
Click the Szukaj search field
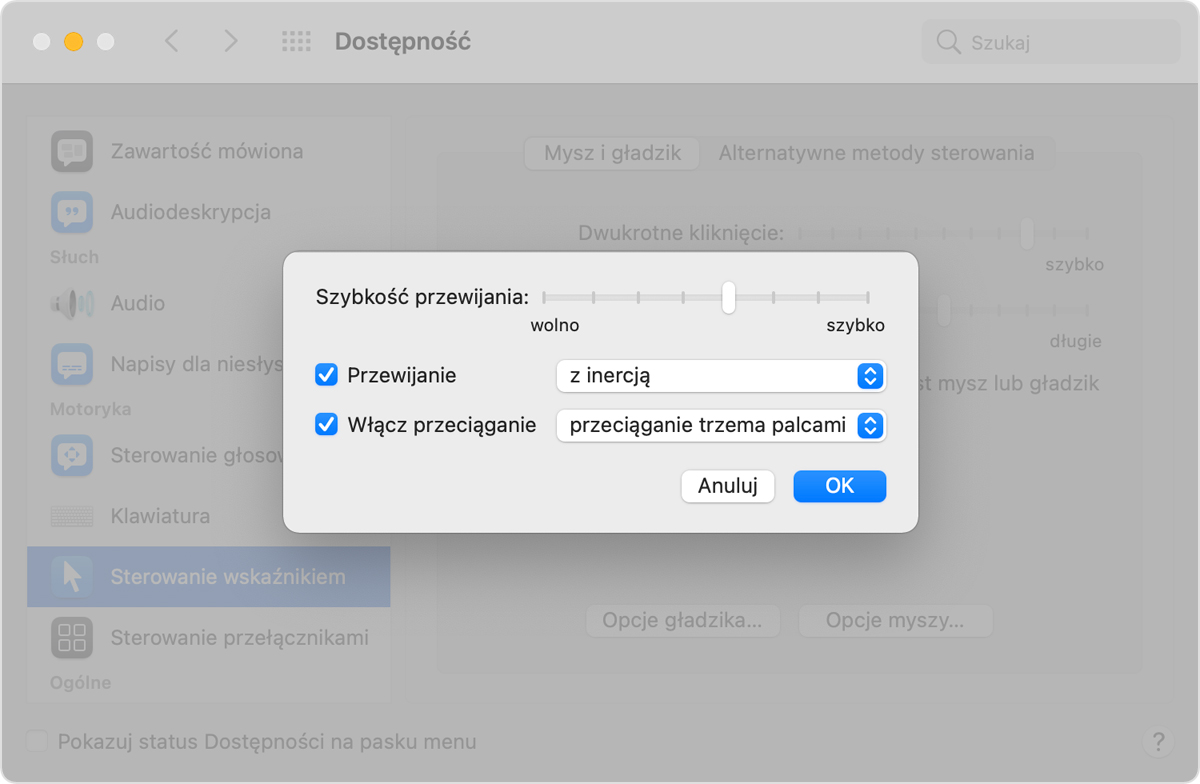pos(1050,41)
